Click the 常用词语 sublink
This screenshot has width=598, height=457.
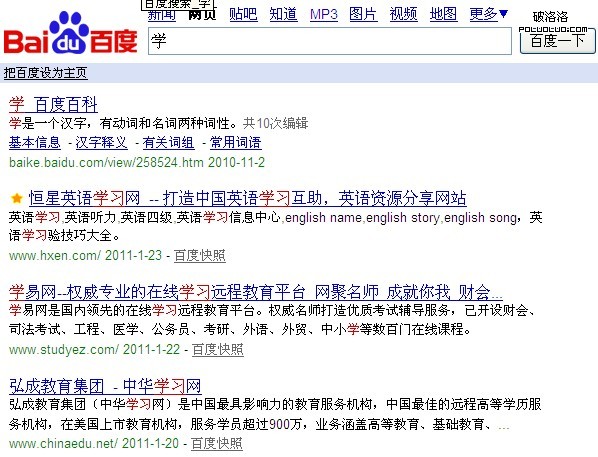tap(236, 143)
